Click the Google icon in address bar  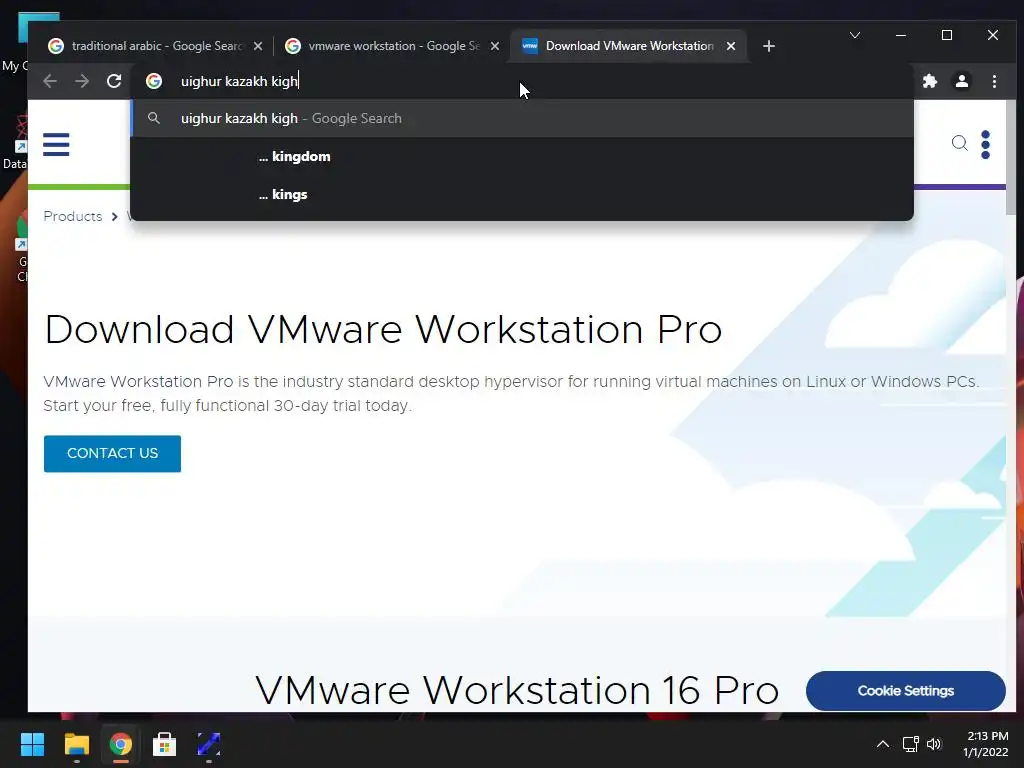pos(154,81)
